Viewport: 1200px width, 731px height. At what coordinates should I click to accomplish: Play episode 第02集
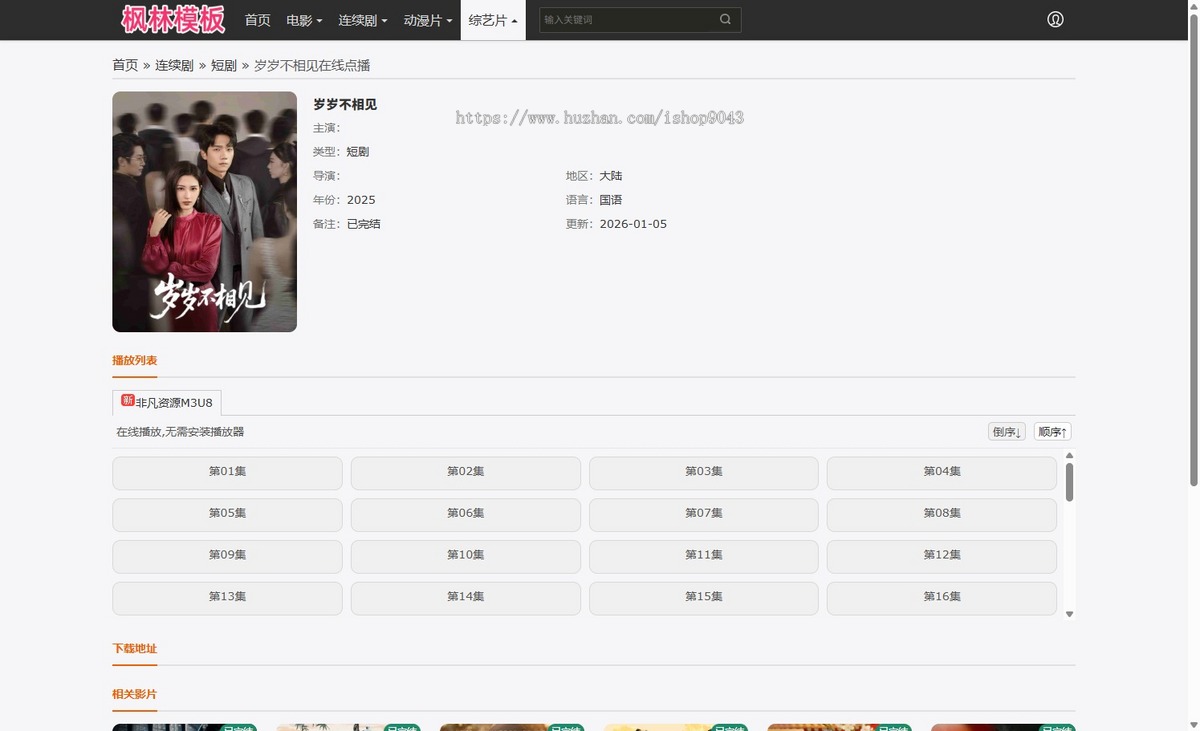tap(466, 472)
